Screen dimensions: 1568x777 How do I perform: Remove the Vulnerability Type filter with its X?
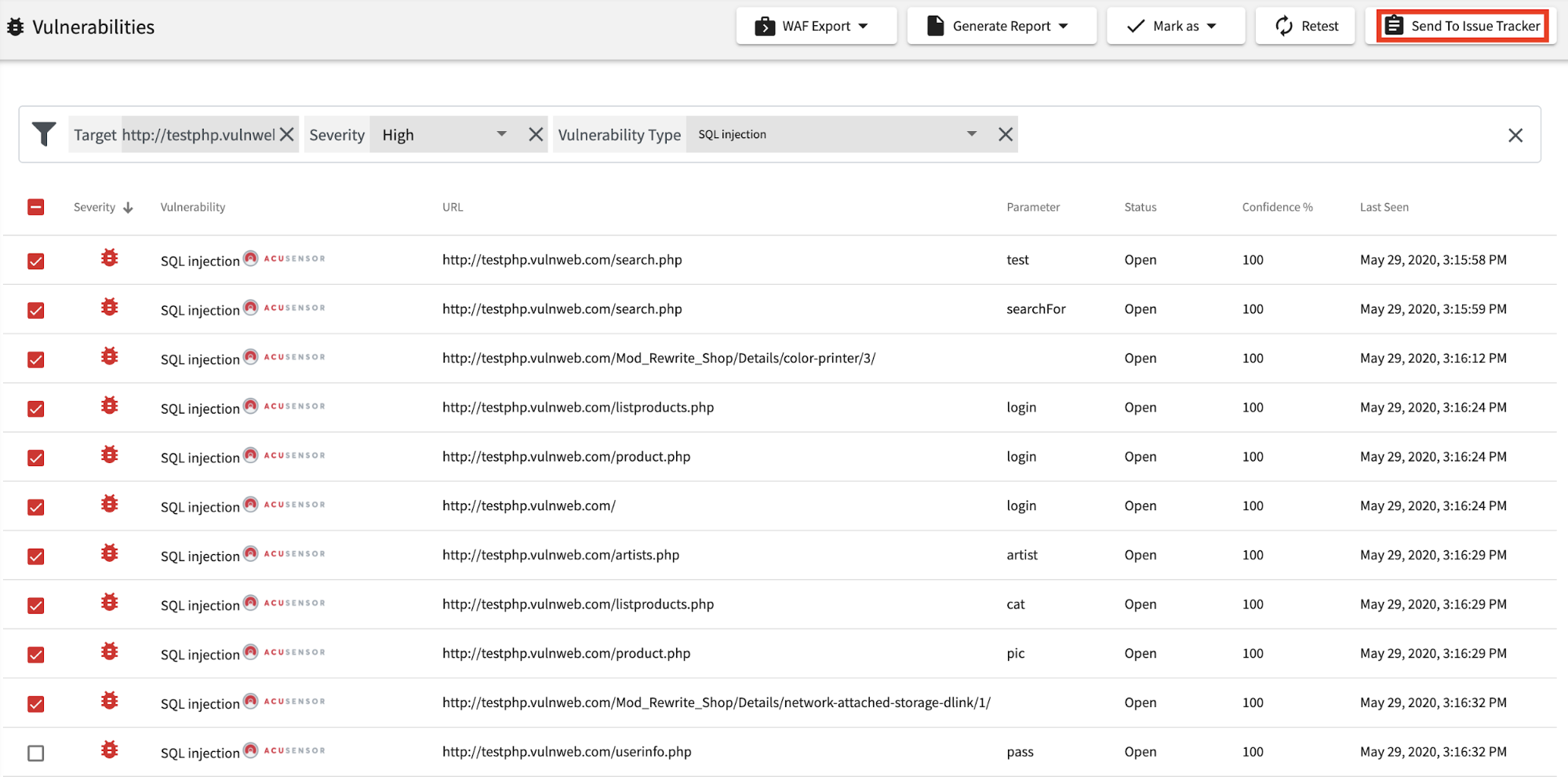(x=1006, y=134)
